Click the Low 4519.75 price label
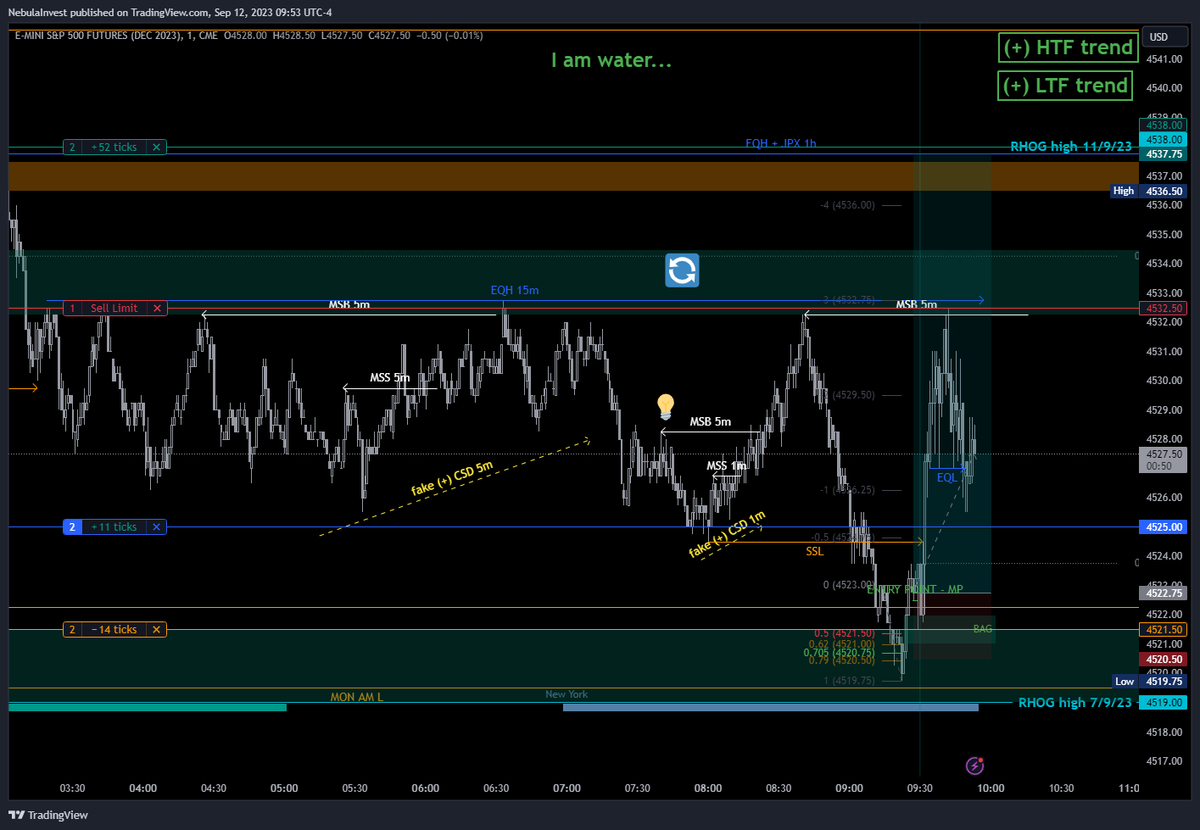 (1148, 681)
